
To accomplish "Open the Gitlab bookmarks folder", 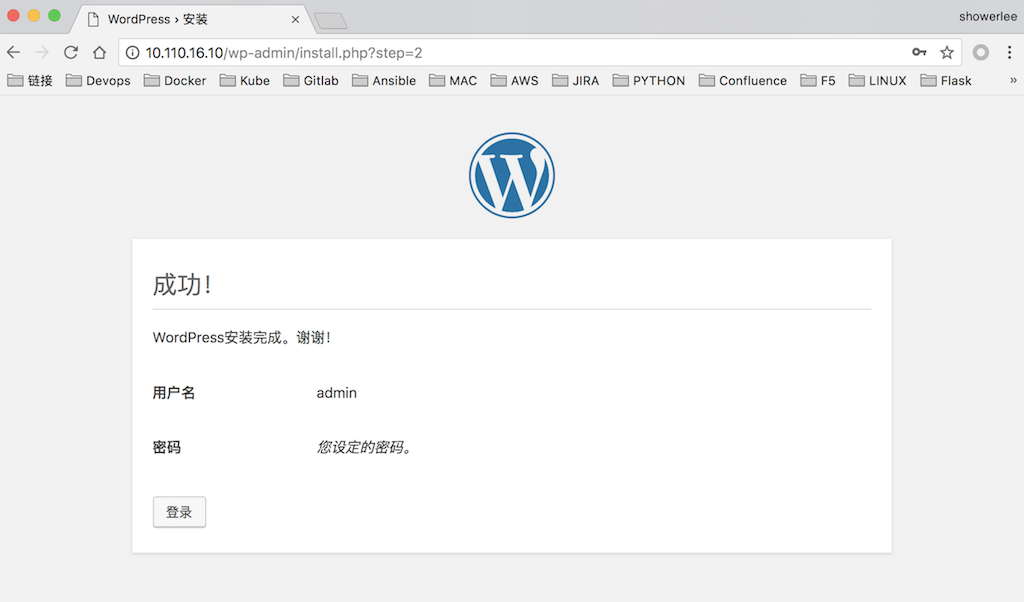I will pos(311,80).
